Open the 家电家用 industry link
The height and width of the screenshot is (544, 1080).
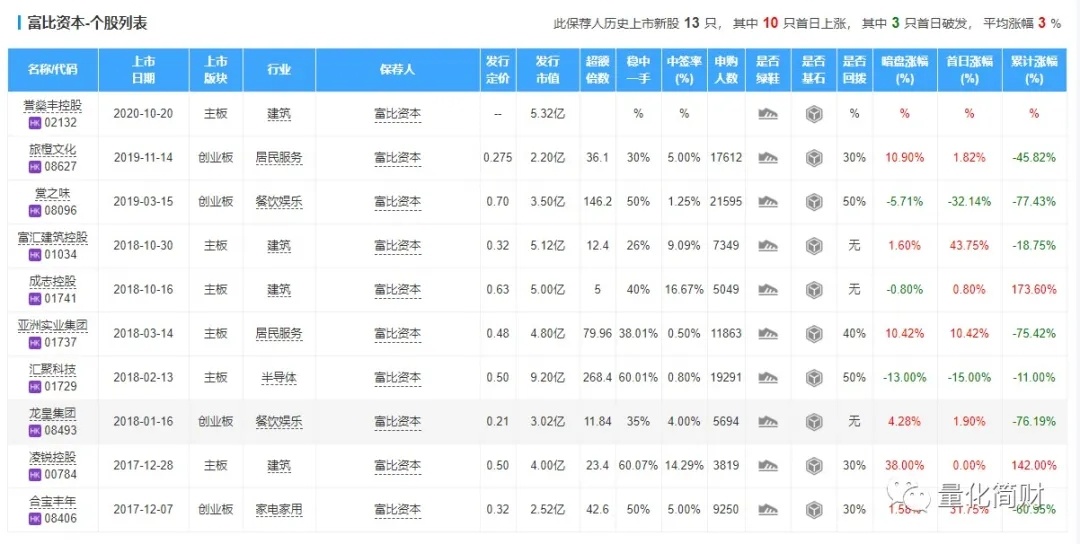click(x=279, y=509)
